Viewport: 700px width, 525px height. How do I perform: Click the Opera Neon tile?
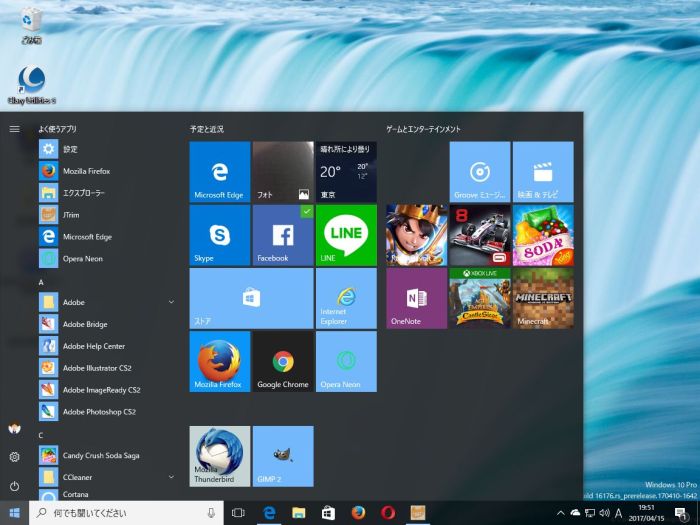[x=346, y=361]
